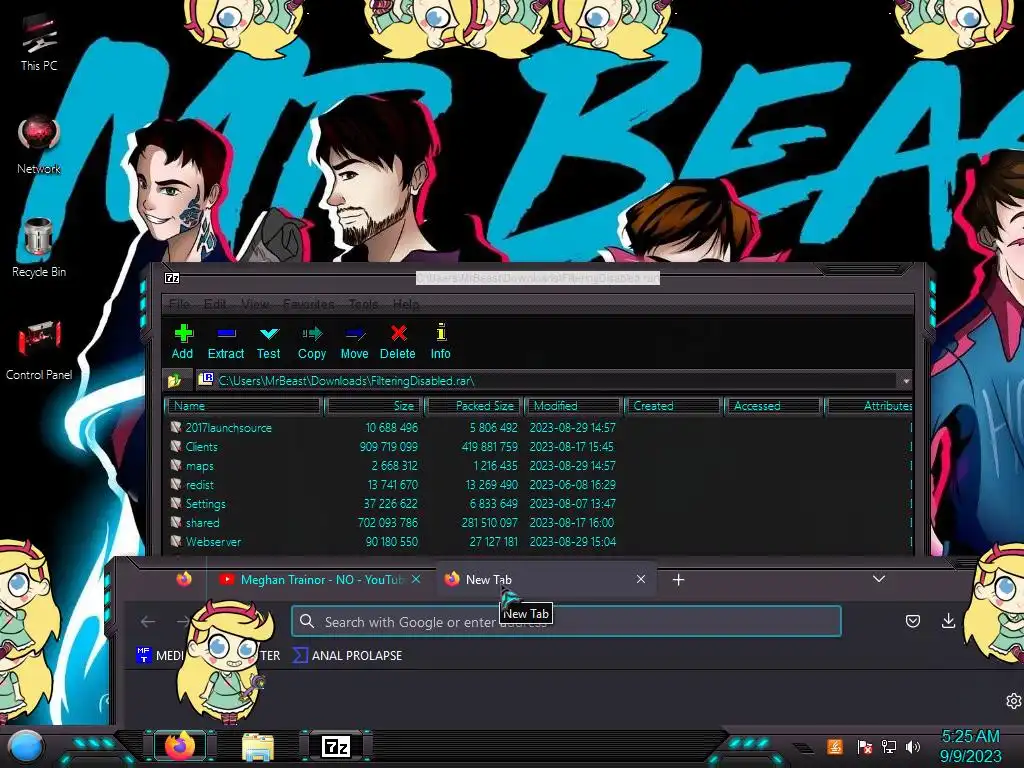The height and width of the screenshot is (768, 1024).
Task: Expand the list all tabs chevron
Action: point(879,579)
